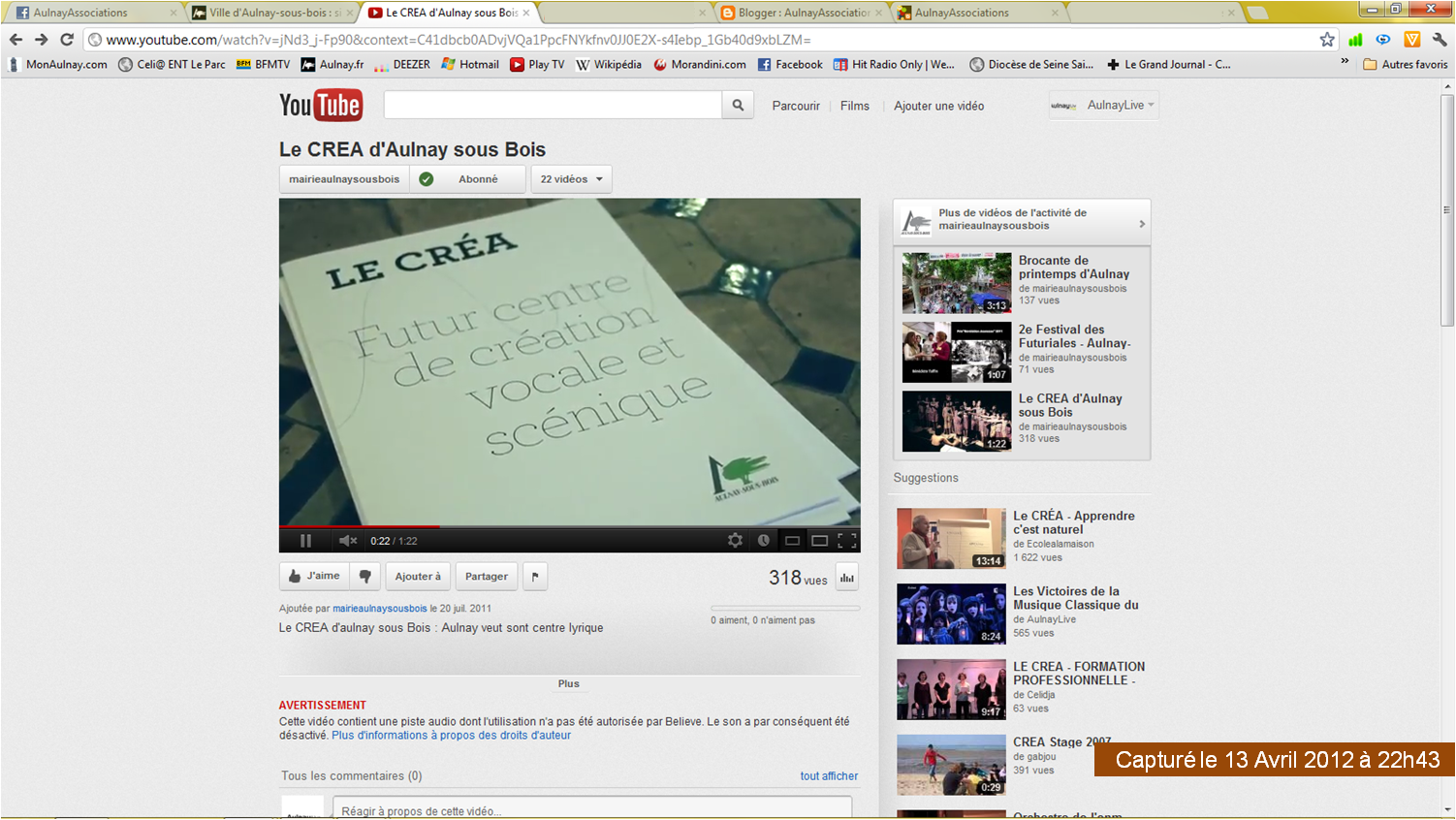Open a new browser tab
This screenshot has width=1456, height=820.
pyautogui.click(x=1257, y=13)
